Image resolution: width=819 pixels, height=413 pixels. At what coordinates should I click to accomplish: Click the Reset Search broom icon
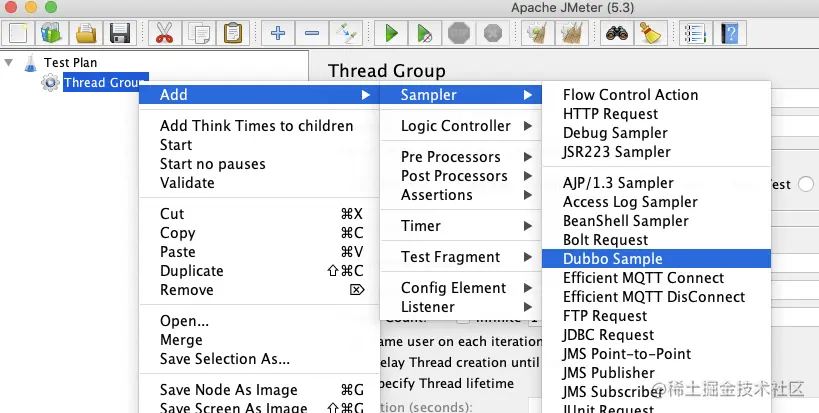pyautogui.click(x=650, y=33)
